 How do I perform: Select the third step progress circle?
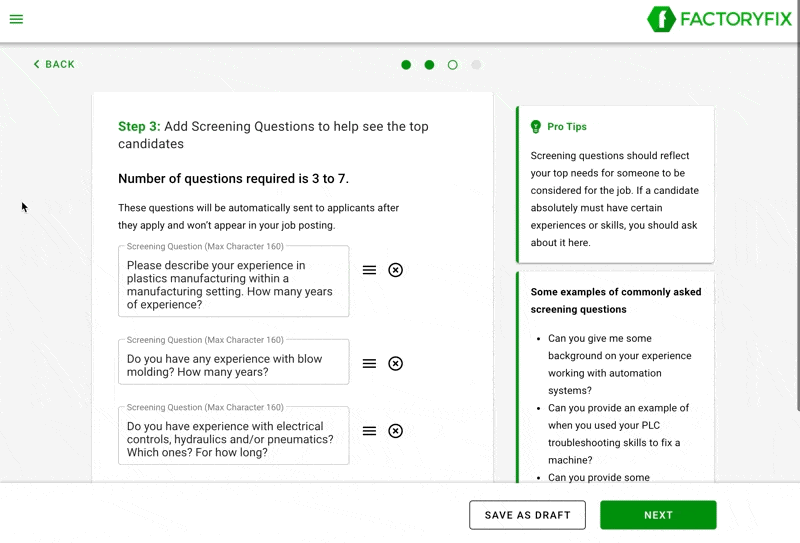click(453, 65)
